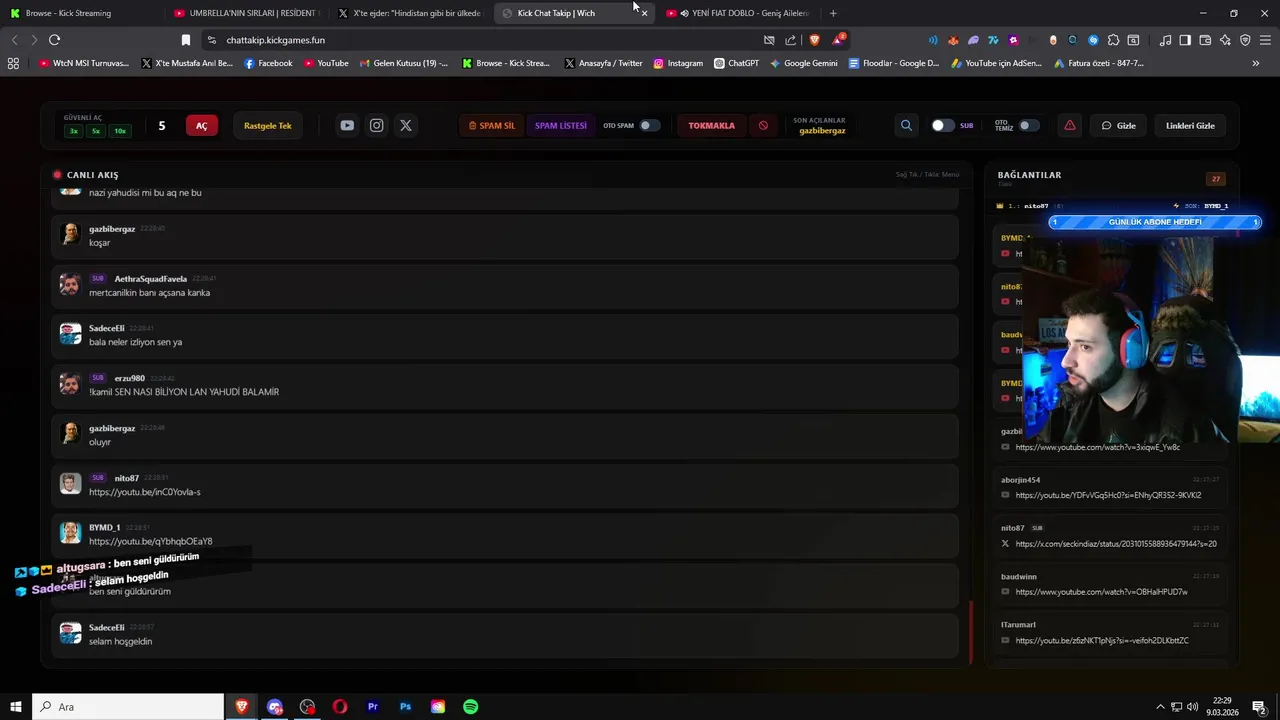
Task: Open the browser hamburger menu
Action: pyautogui.click(x=1265, y=40)
